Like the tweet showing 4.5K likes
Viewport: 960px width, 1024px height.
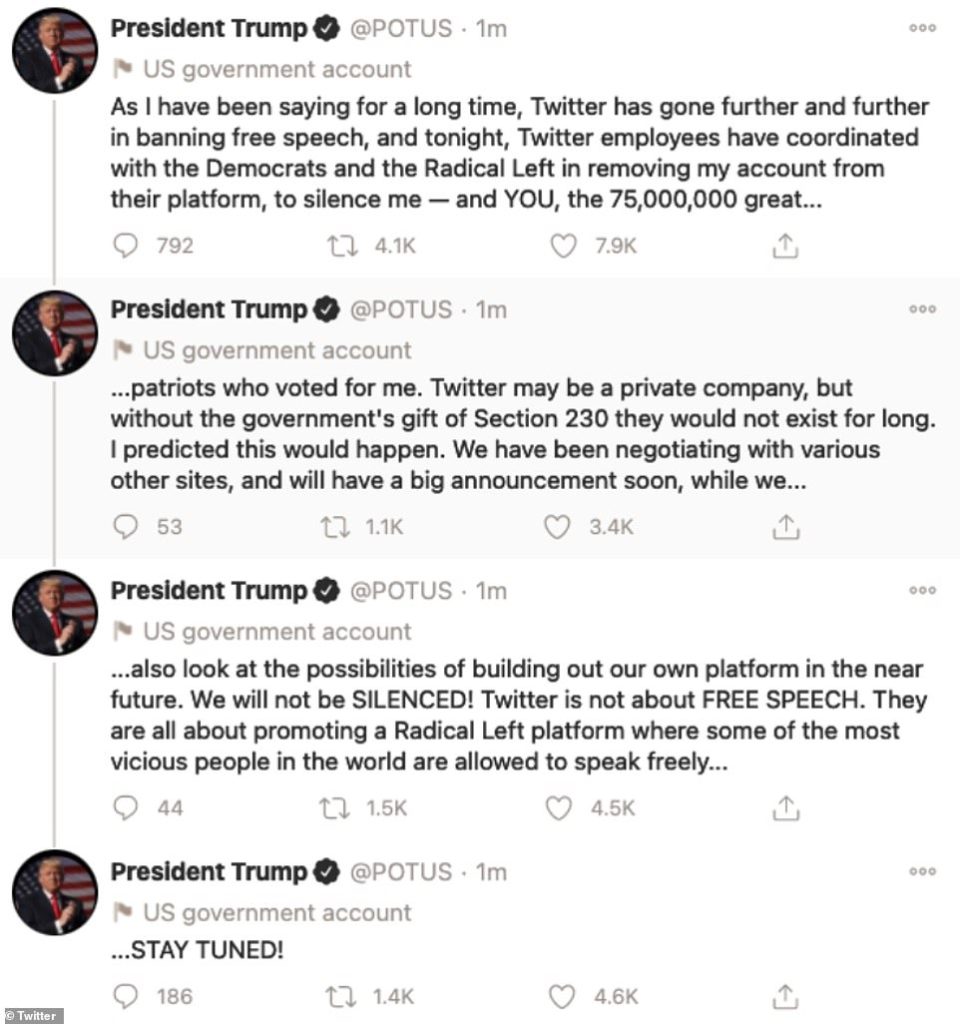[558, 808]
